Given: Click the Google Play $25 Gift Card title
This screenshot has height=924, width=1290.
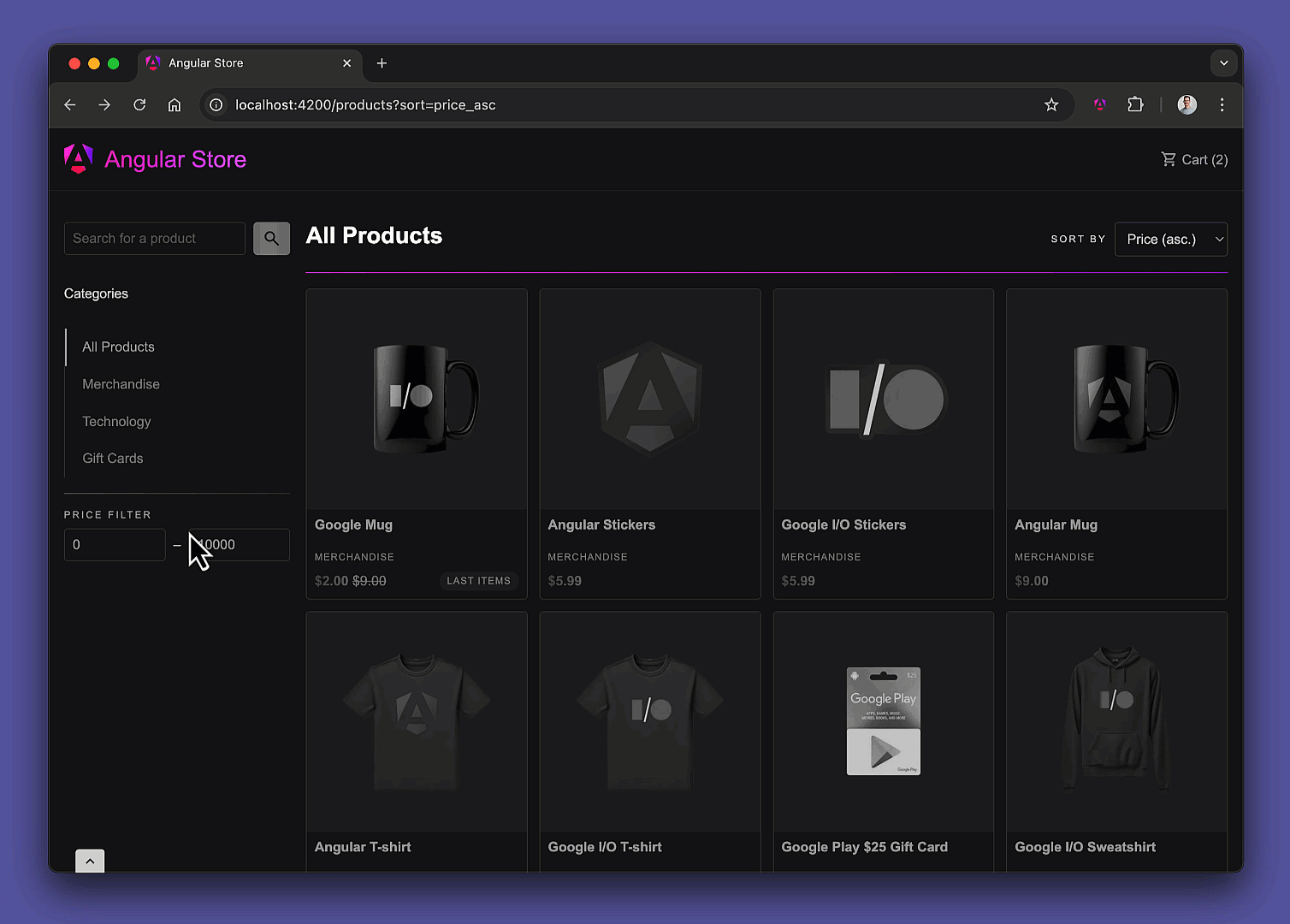Looking at the screenshot, I should (864, 847).
